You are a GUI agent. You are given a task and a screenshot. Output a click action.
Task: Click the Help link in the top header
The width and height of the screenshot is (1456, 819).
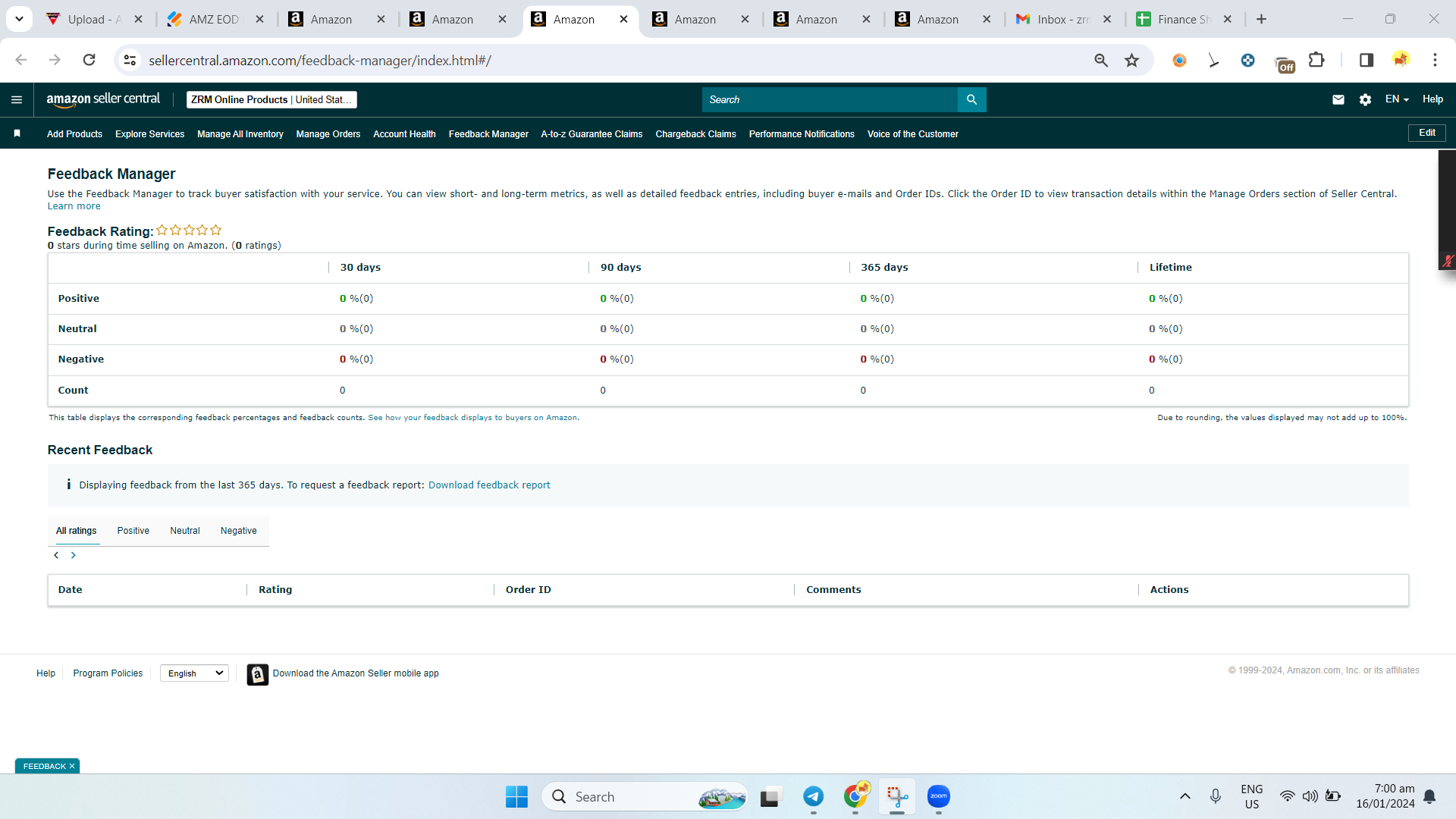(1432, 99)
